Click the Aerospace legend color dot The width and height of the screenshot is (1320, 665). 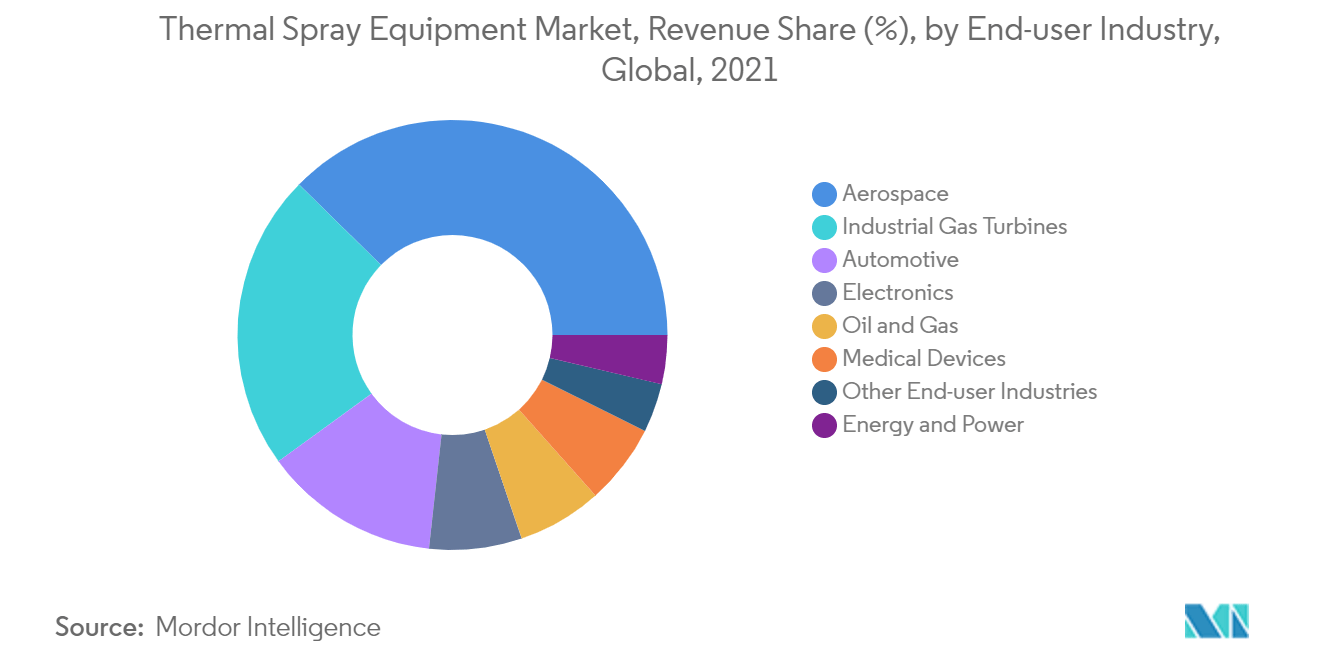[825, 194]
